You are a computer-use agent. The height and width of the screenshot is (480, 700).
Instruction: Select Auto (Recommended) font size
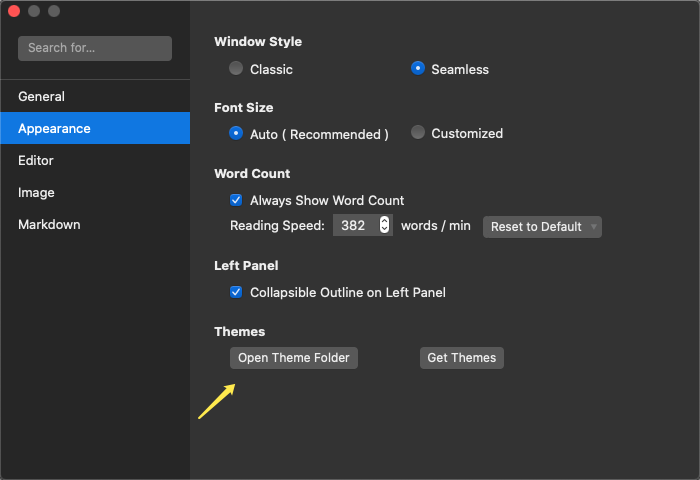236,133
